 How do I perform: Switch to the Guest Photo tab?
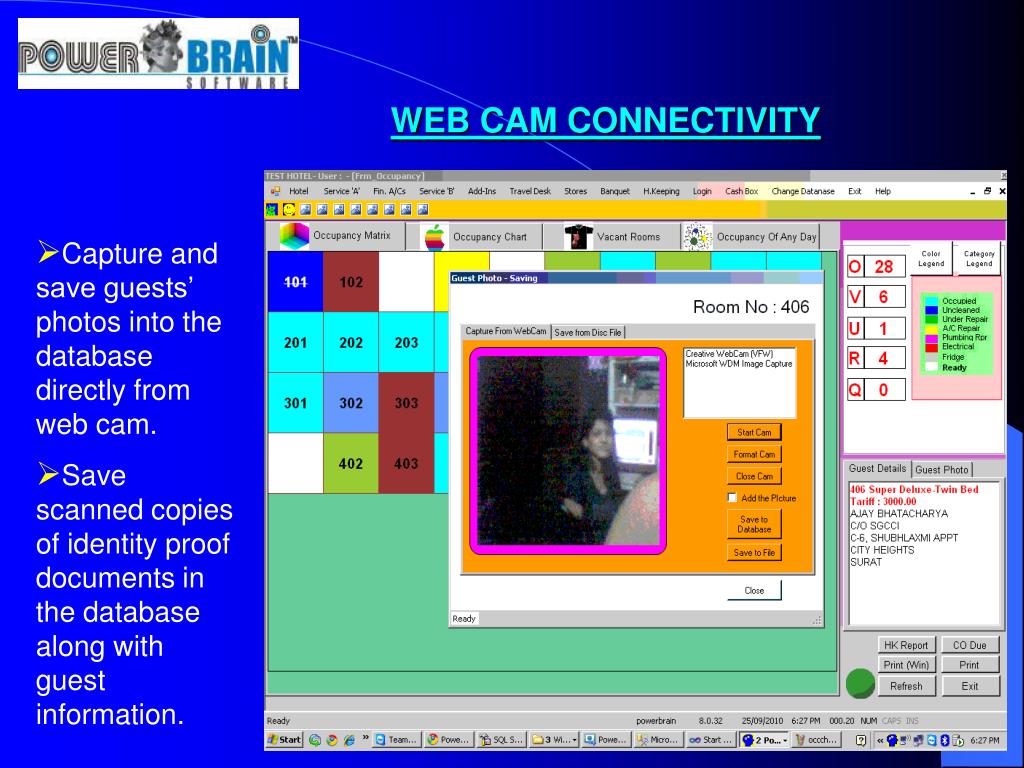[x=942, y=470]
